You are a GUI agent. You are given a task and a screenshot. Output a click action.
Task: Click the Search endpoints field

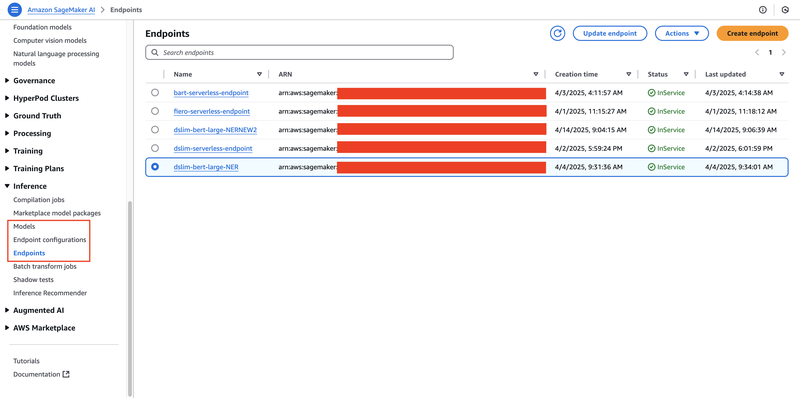click(299, 53)
